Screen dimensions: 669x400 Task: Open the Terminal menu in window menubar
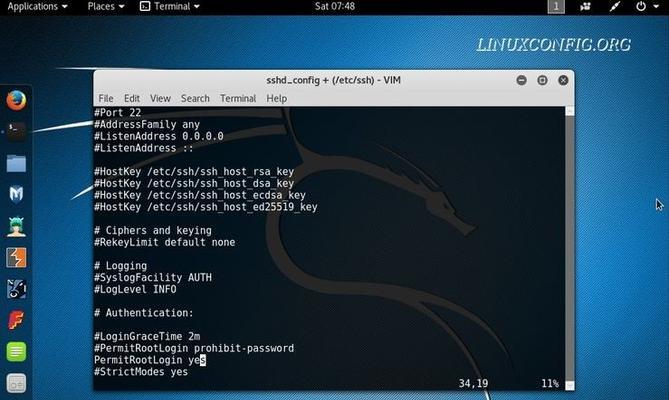238,99
